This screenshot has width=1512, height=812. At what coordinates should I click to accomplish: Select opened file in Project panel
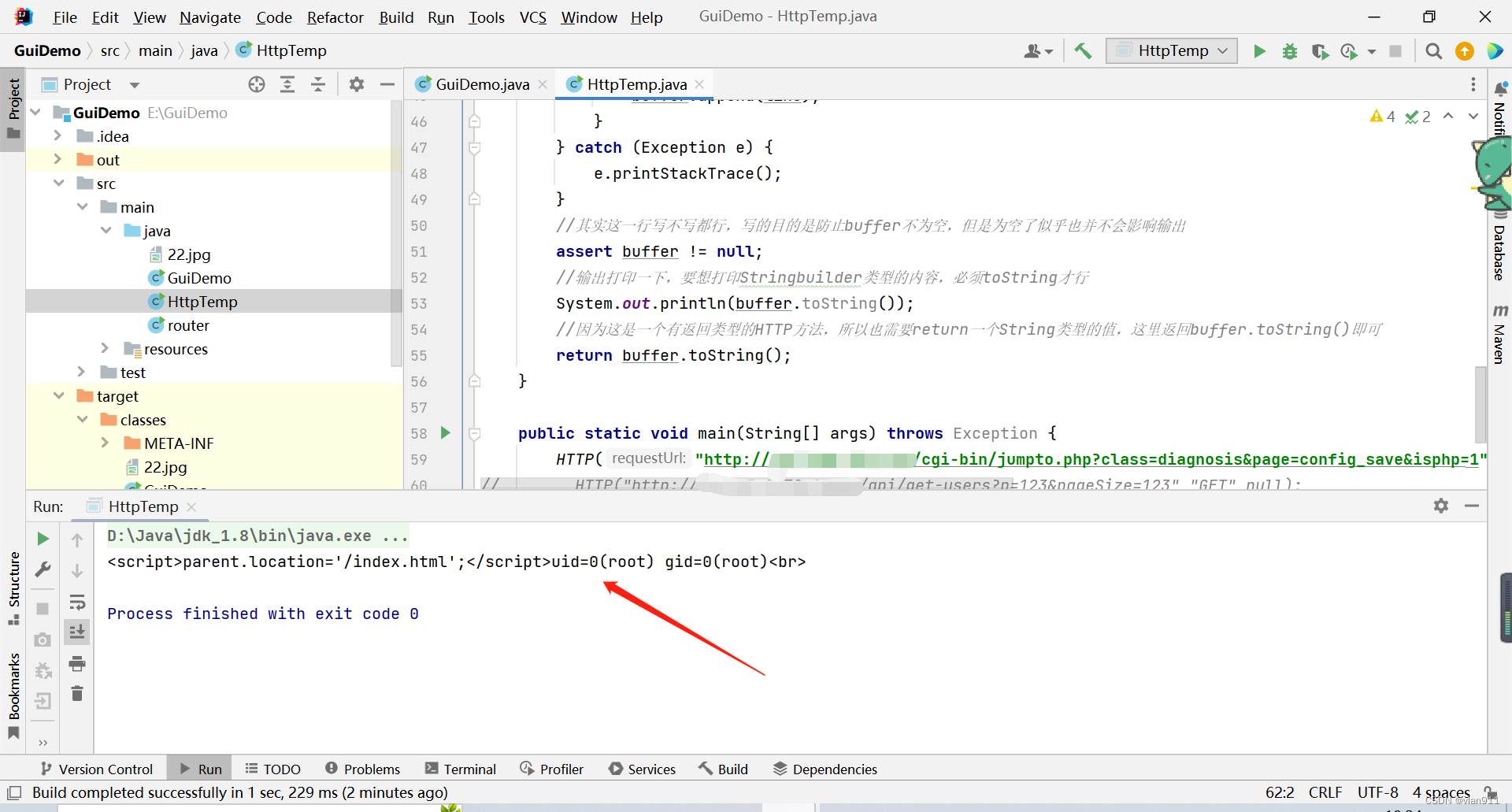click(257, 84)
